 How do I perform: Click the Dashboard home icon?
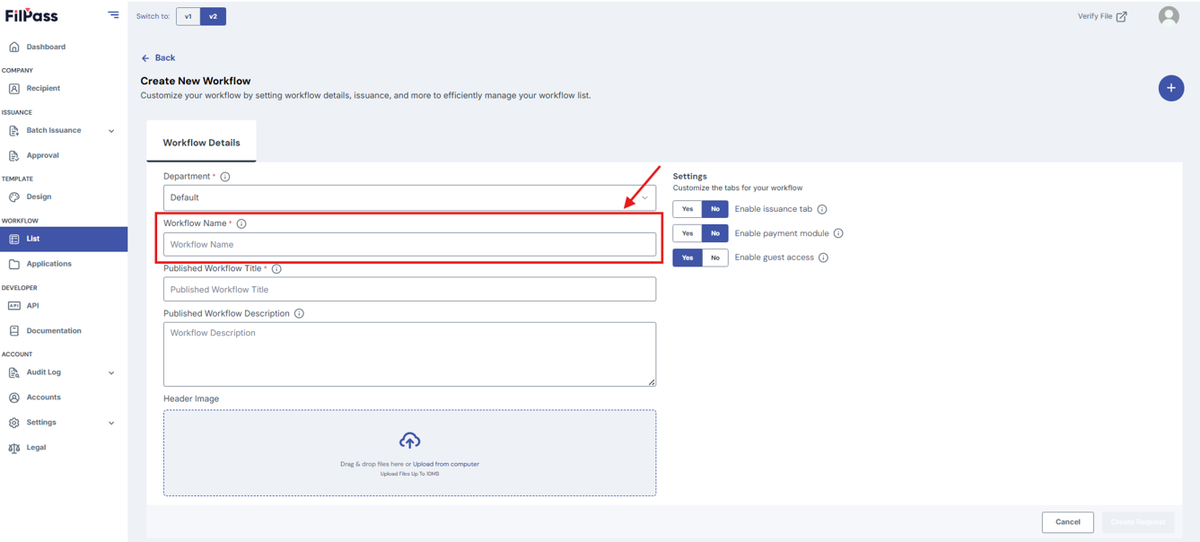click(14, 47)
